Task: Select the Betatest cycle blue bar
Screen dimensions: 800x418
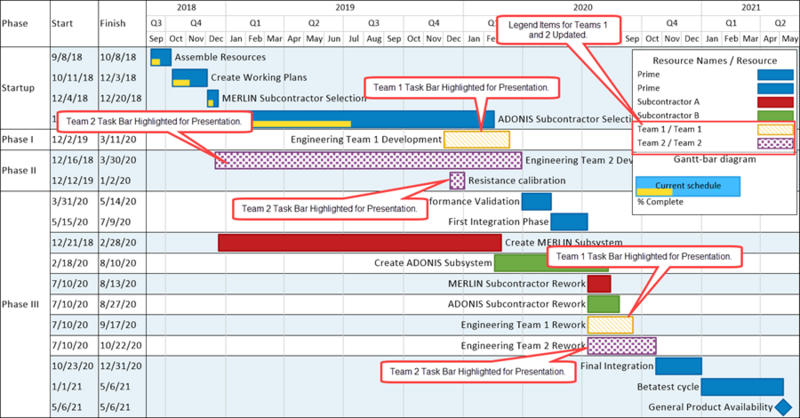Action: coord(742,386)
